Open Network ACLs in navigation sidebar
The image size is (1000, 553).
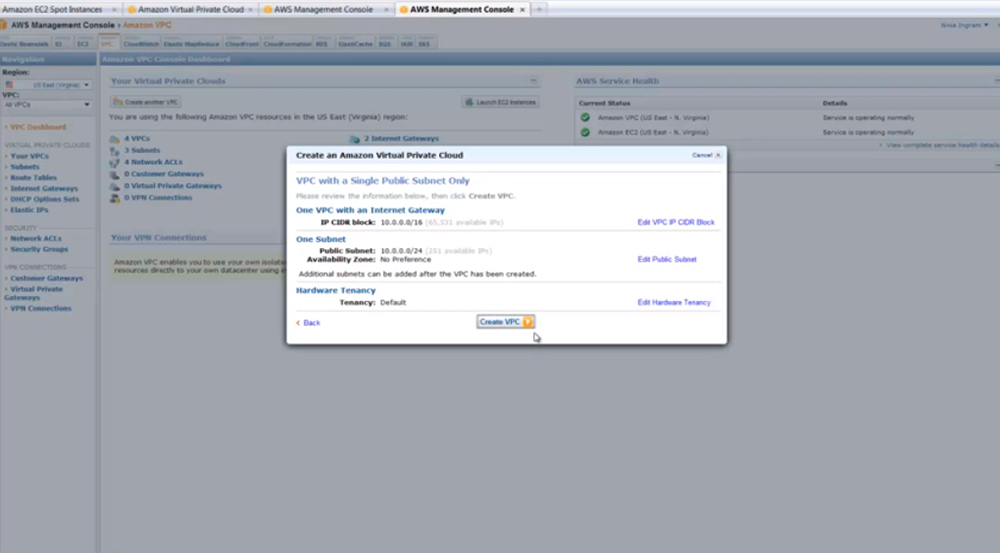36,239
